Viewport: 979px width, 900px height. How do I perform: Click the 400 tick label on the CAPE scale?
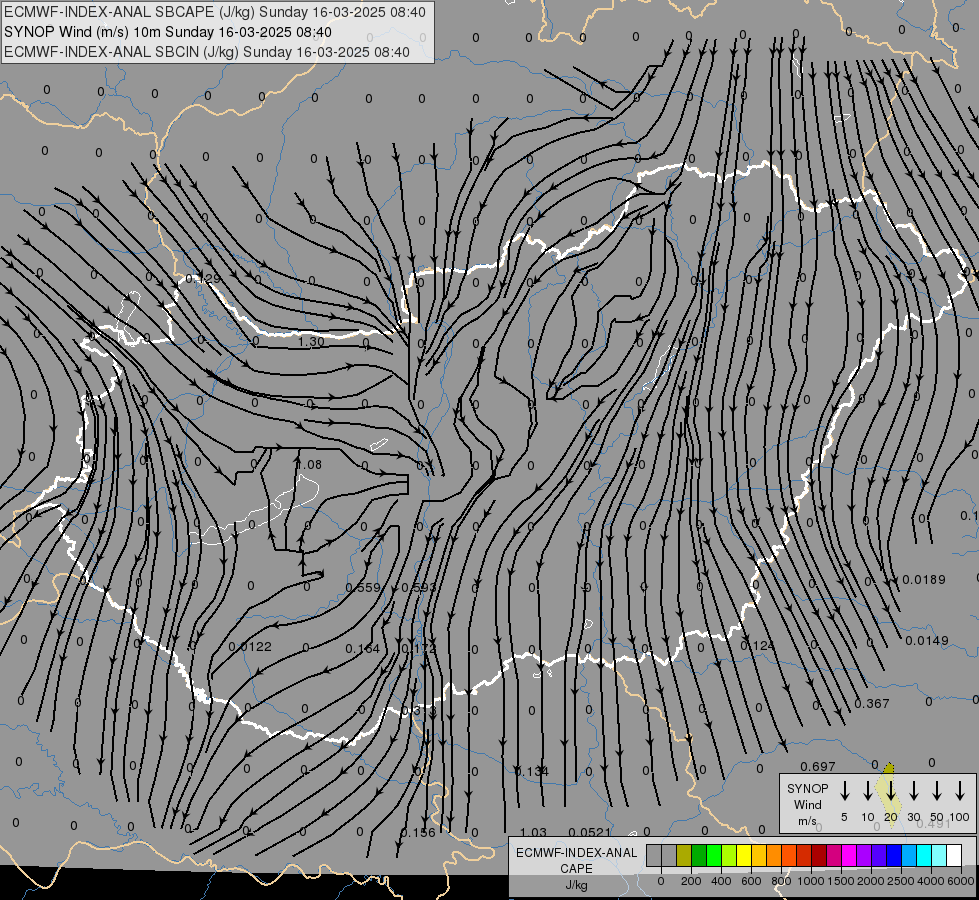(x=721, y=881)
